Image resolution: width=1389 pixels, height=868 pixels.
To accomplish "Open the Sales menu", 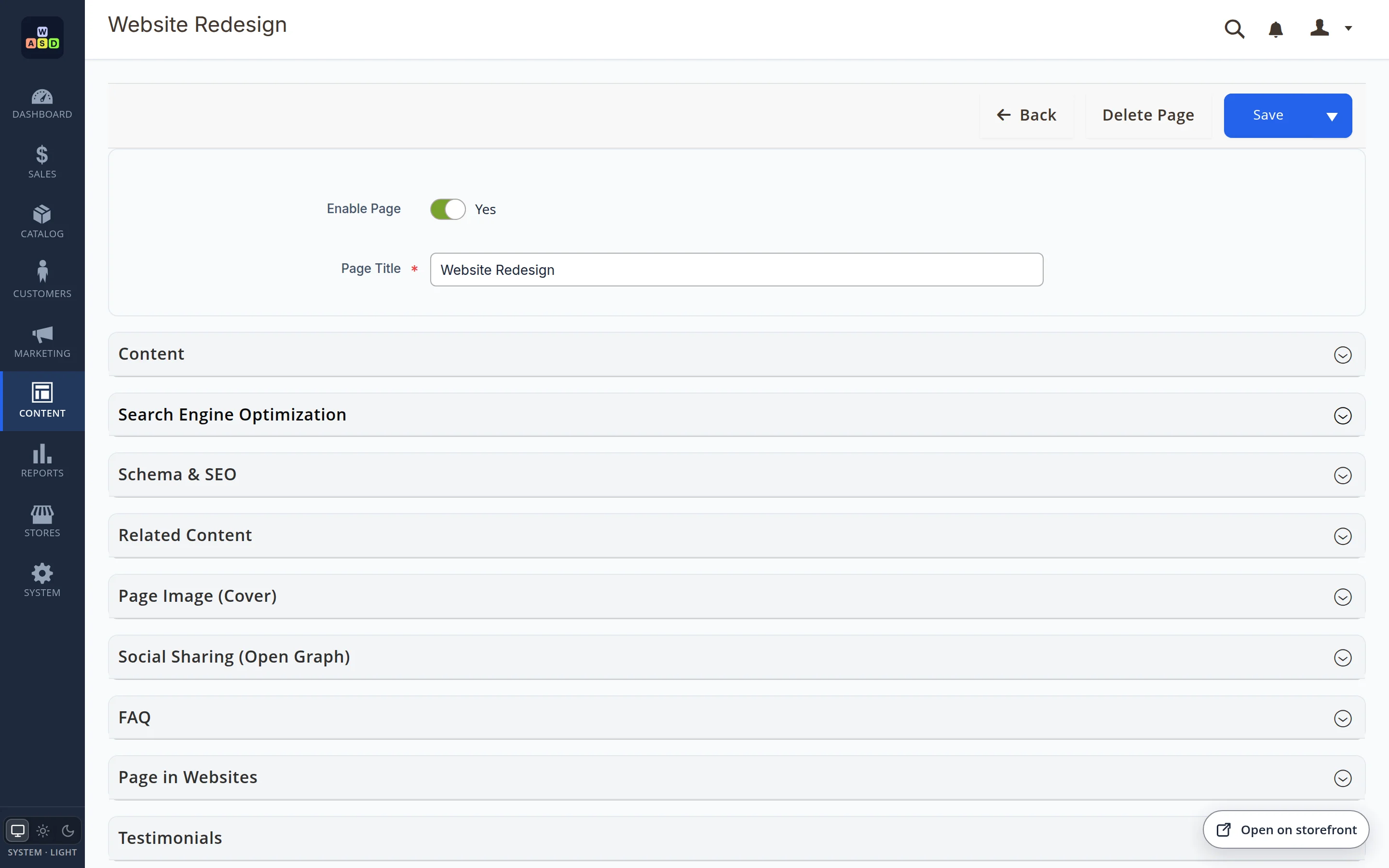I will click(x=42, y=163).
